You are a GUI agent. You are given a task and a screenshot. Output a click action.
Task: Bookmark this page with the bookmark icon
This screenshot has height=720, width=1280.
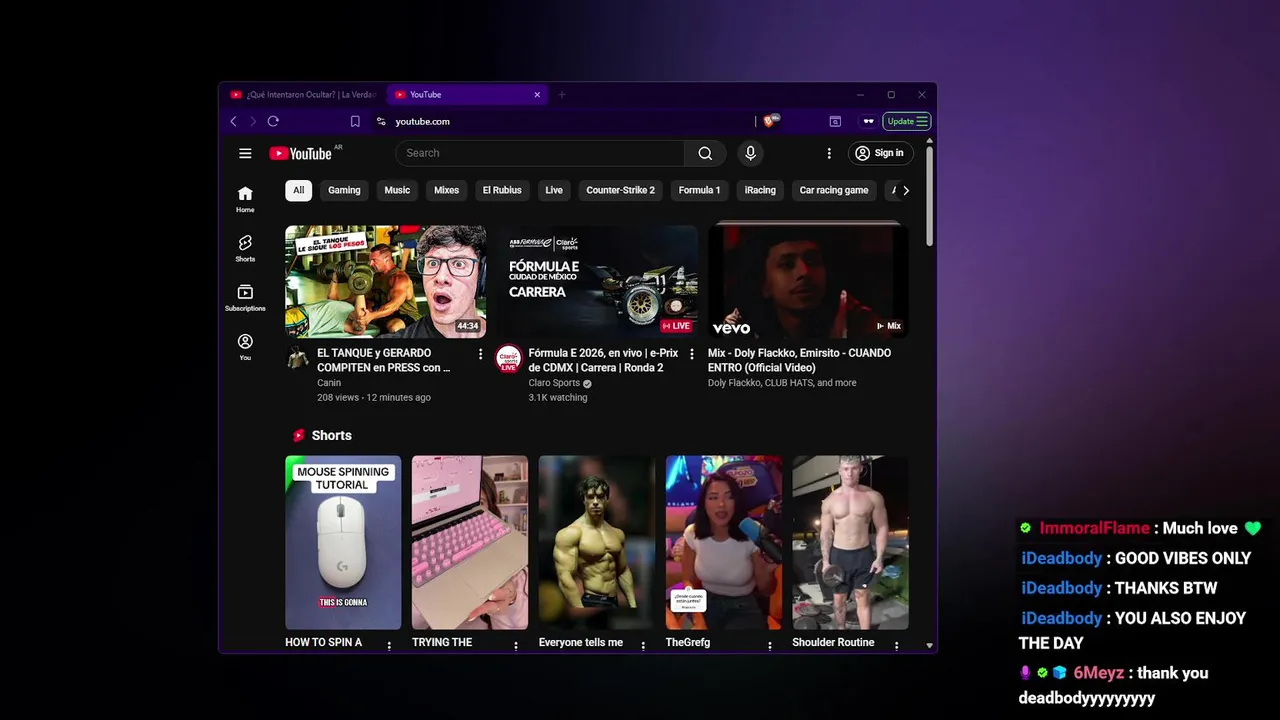tap(355, 121)
